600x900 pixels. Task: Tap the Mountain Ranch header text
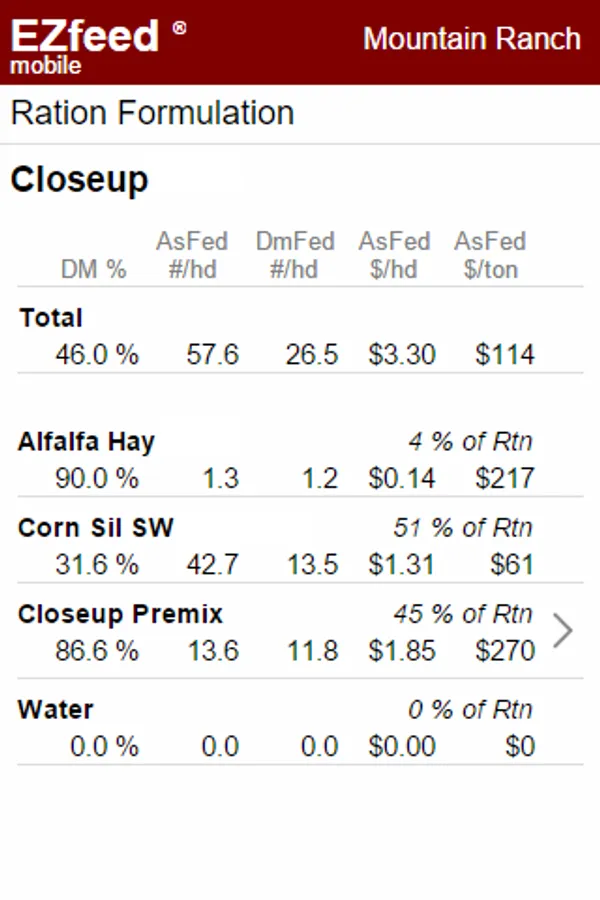472,39
